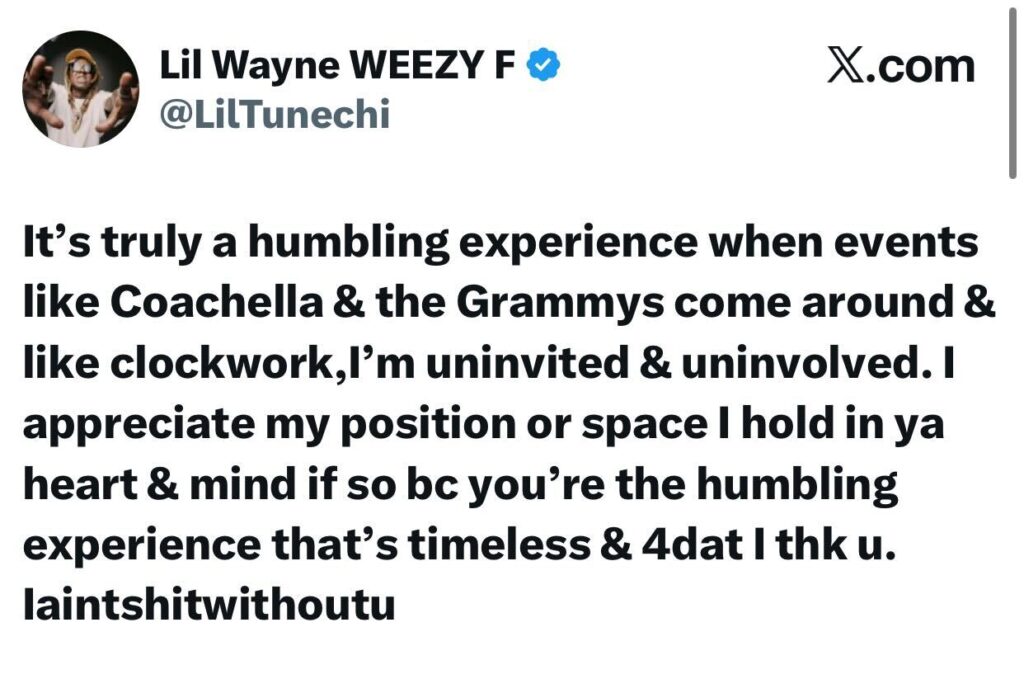Click the Iaintshitwithoutu text at the tweet's end
Screen dimensions: 1024x679
click(x=209, y=605)
